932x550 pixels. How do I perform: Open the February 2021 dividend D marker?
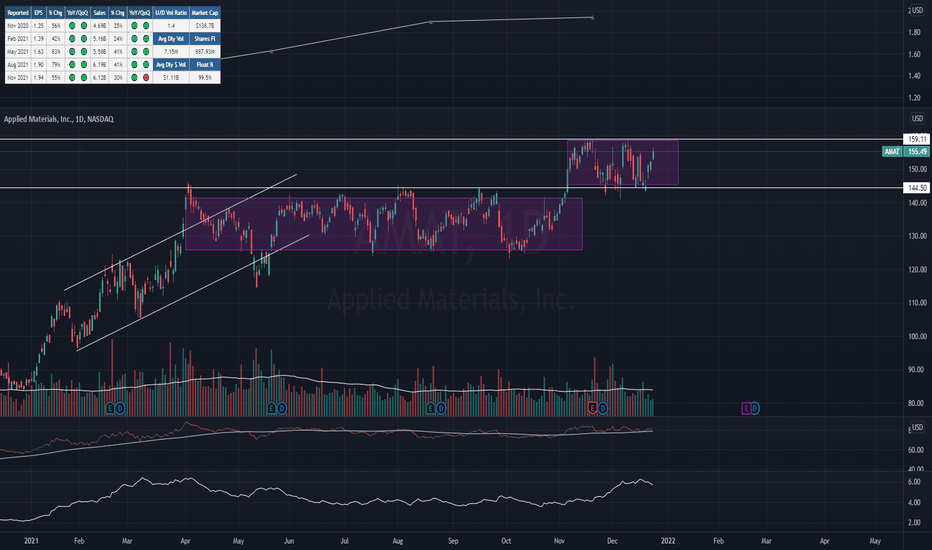120,408
